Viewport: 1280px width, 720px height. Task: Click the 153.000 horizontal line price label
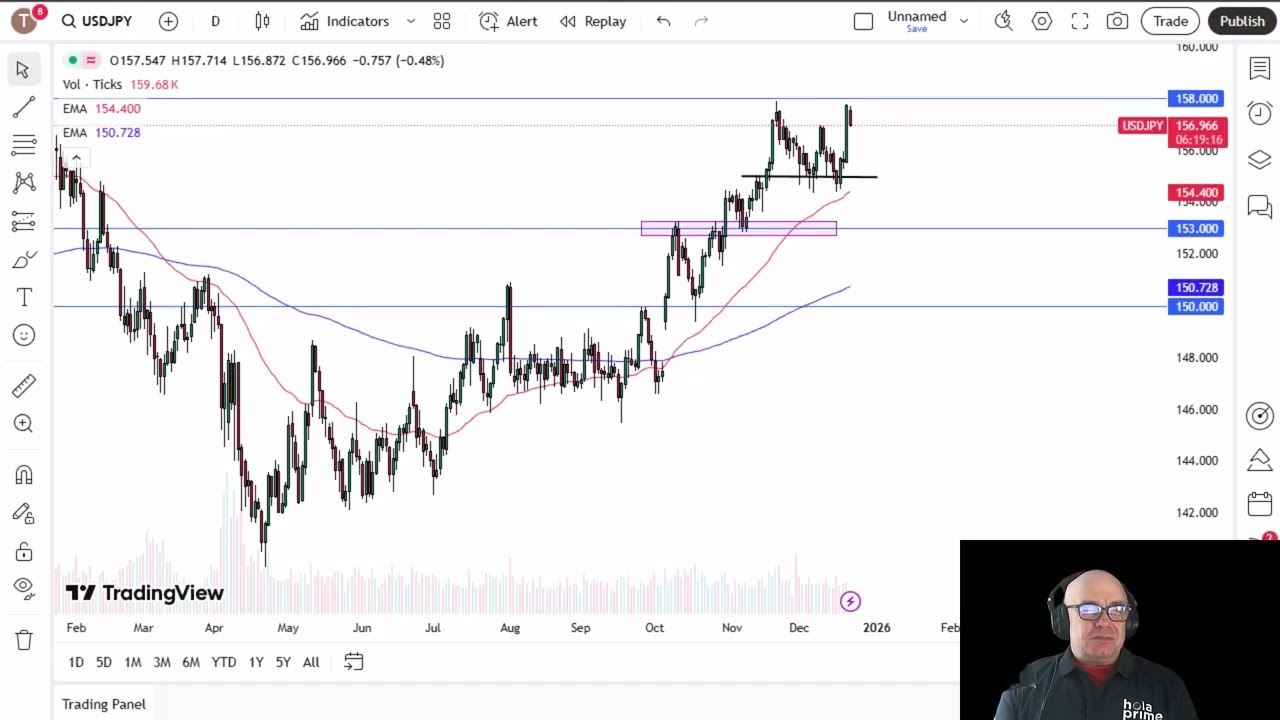pyautogui.click(x=1196, y=228)
